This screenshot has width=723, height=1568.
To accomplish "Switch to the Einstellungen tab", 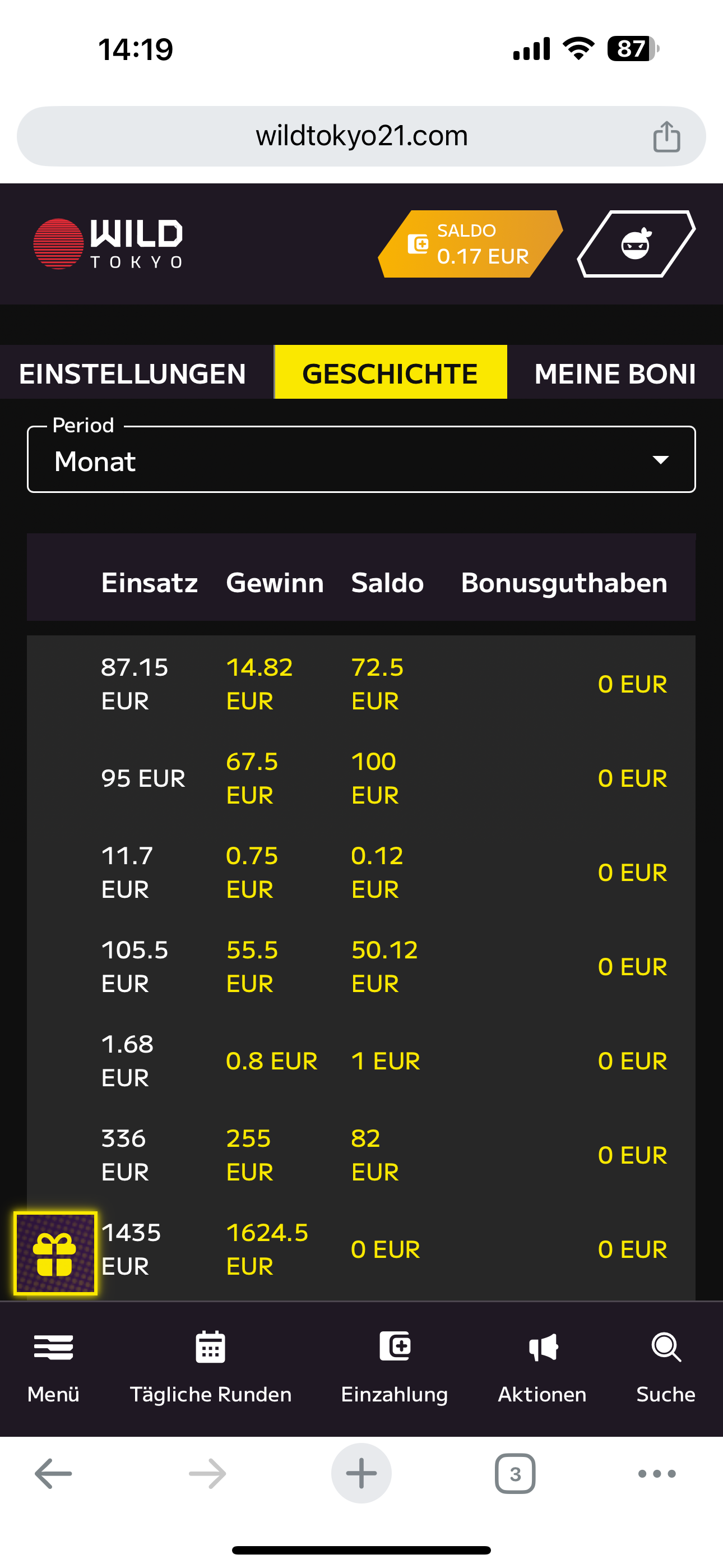I will [133, 373].
